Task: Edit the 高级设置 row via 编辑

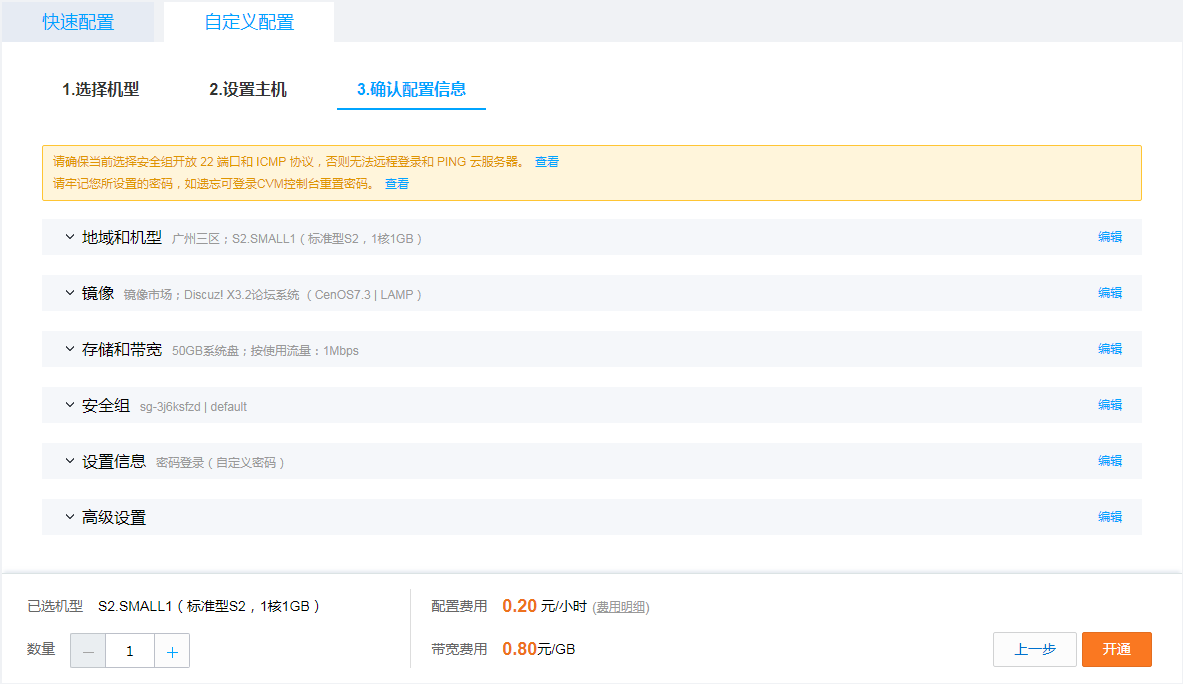Action: pos(1110,517)
